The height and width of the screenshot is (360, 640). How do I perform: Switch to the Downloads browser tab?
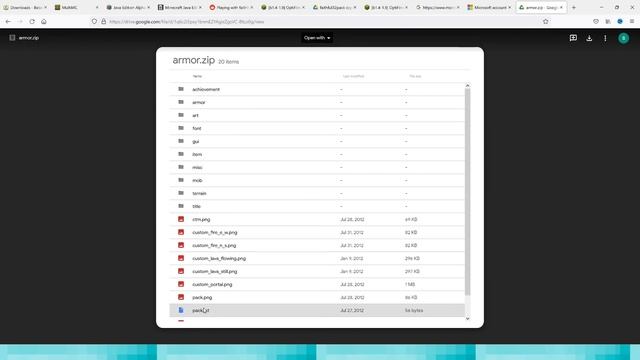point(24,7)
